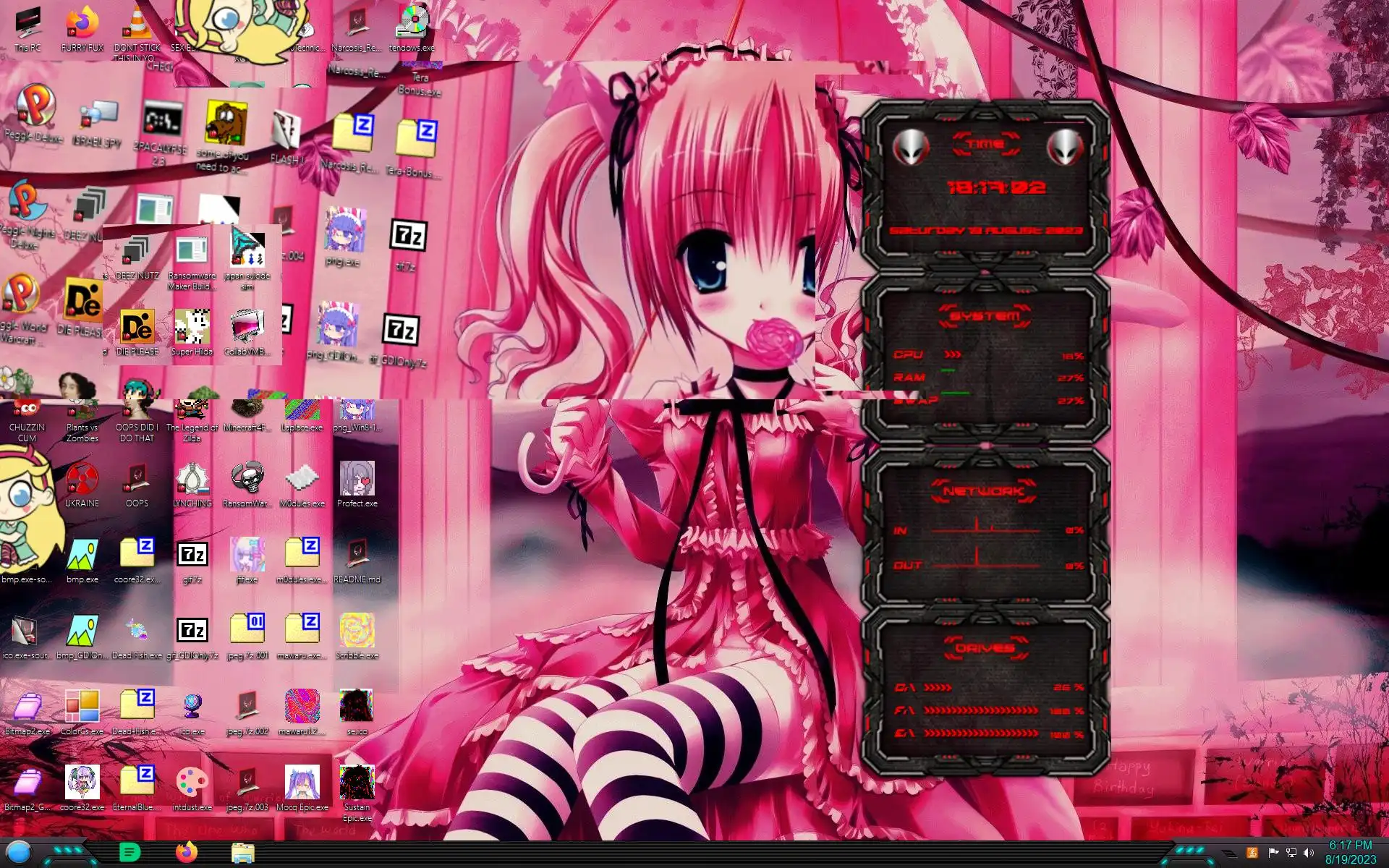Click the Java icon in system tray
1389x868 pixels.
tap(1252, 853)
